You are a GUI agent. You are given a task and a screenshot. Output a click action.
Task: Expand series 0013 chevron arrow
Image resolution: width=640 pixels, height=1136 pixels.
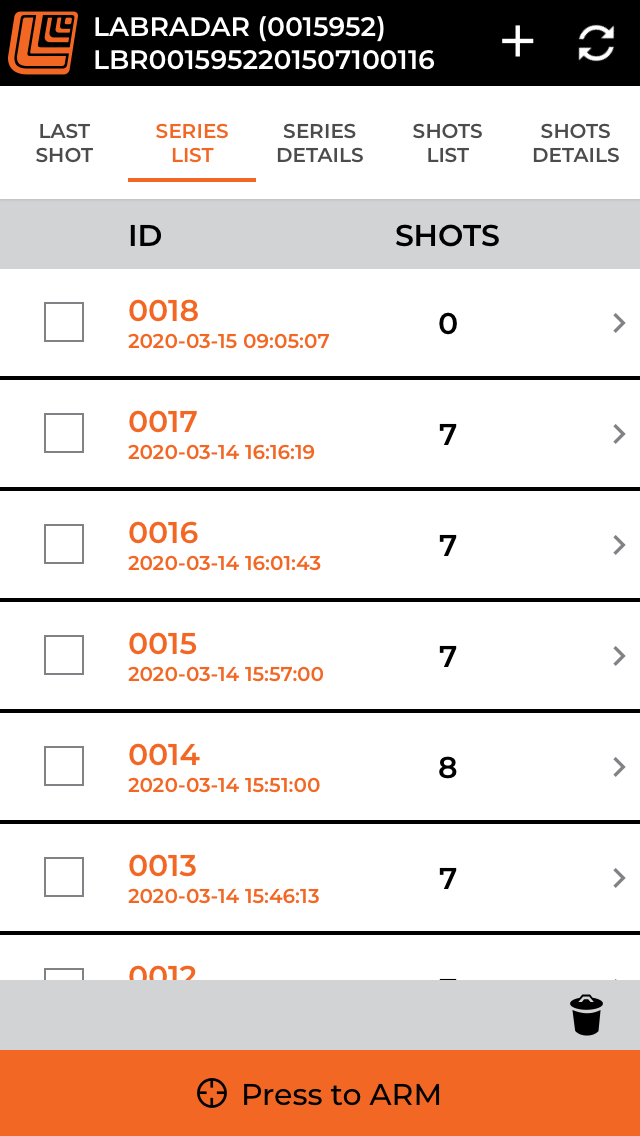coord(618,878)
